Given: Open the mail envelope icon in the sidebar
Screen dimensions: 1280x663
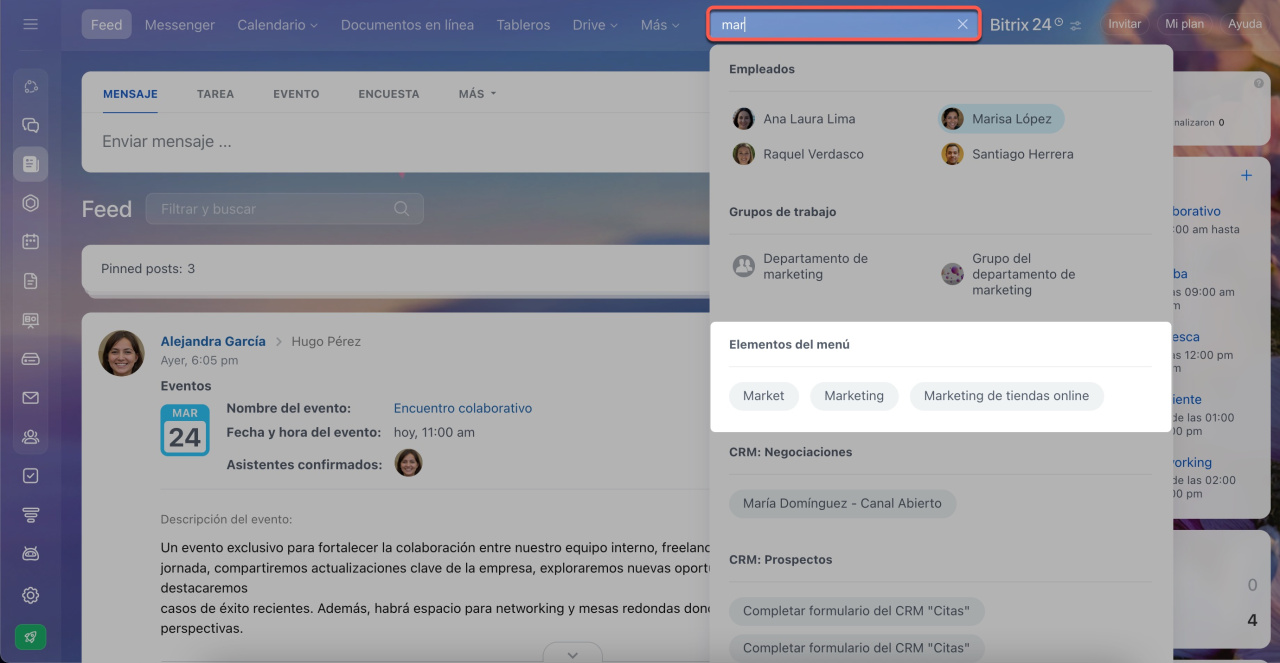Looking at the screenshot, I should [x=30, y=398].
